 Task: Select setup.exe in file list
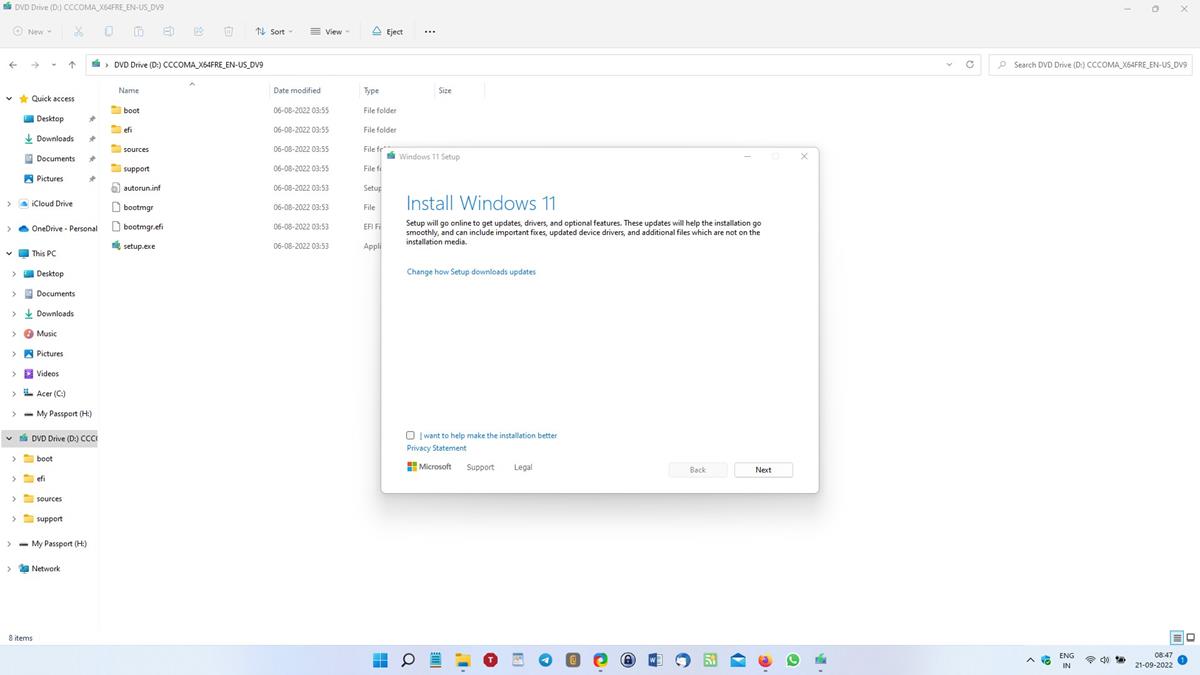[139, 245]
